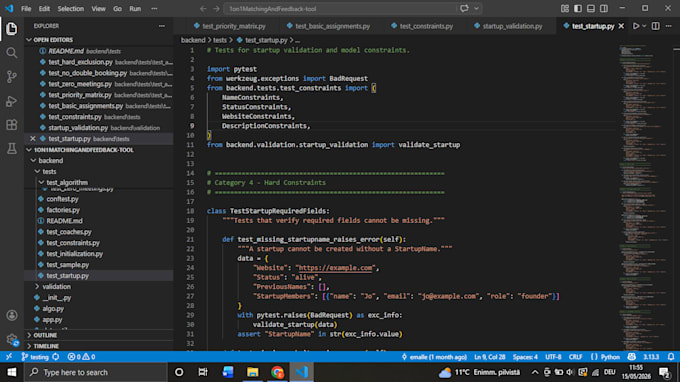Toggle Primary Side Bar visibility
680x382 pixels.
[578, 9]
